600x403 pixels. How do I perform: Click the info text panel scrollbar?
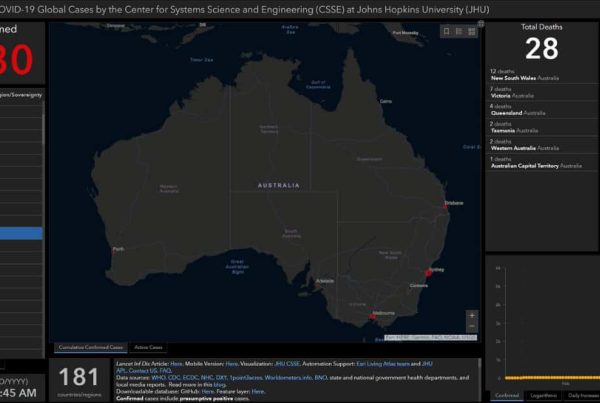coord(479,364)
